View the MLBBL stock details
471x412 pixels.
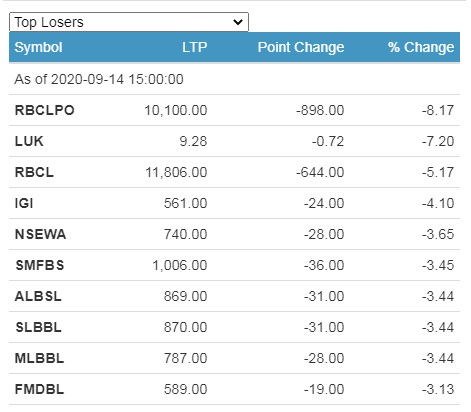tap(39, 358)
